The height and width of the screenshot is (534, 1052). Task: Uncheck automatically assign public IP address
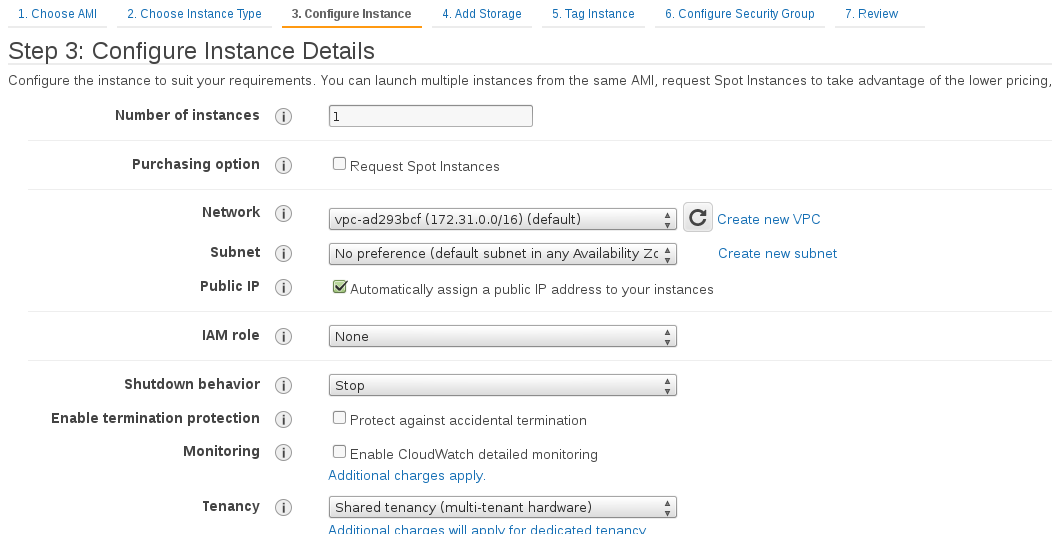tap(340, 288)
